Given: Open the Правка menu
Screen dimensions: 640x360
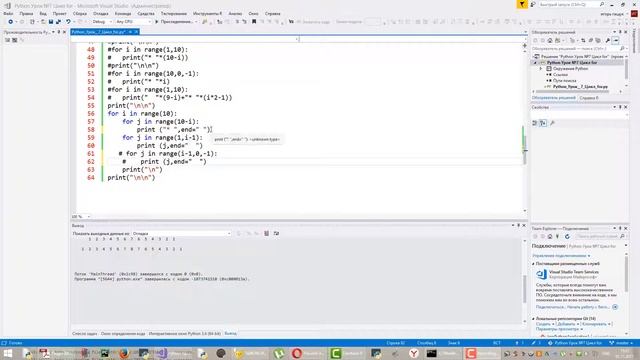Looking at the screenshot, I should tap(26, 13).
